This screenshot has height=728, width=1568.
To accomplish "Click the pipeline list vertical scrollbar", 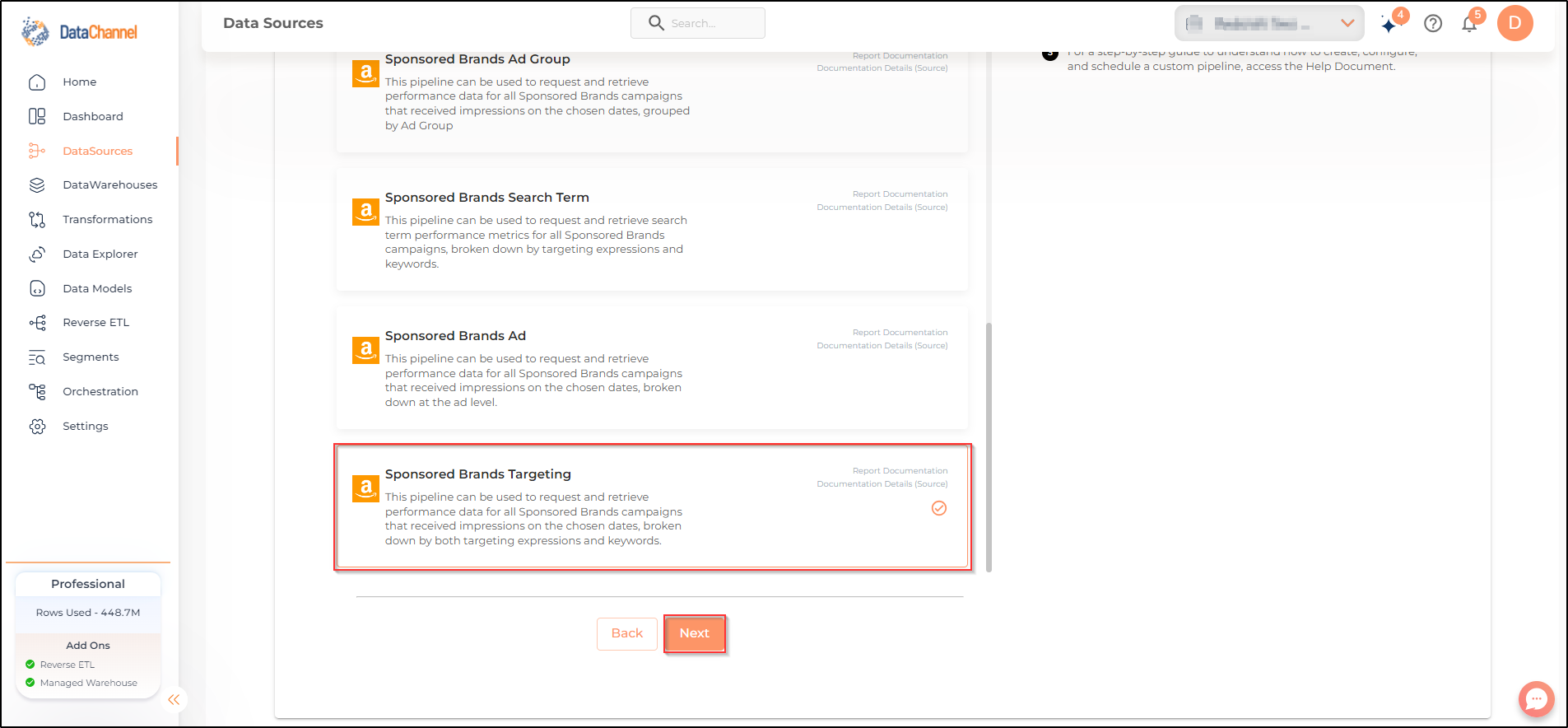I will (x=989, y=447).
